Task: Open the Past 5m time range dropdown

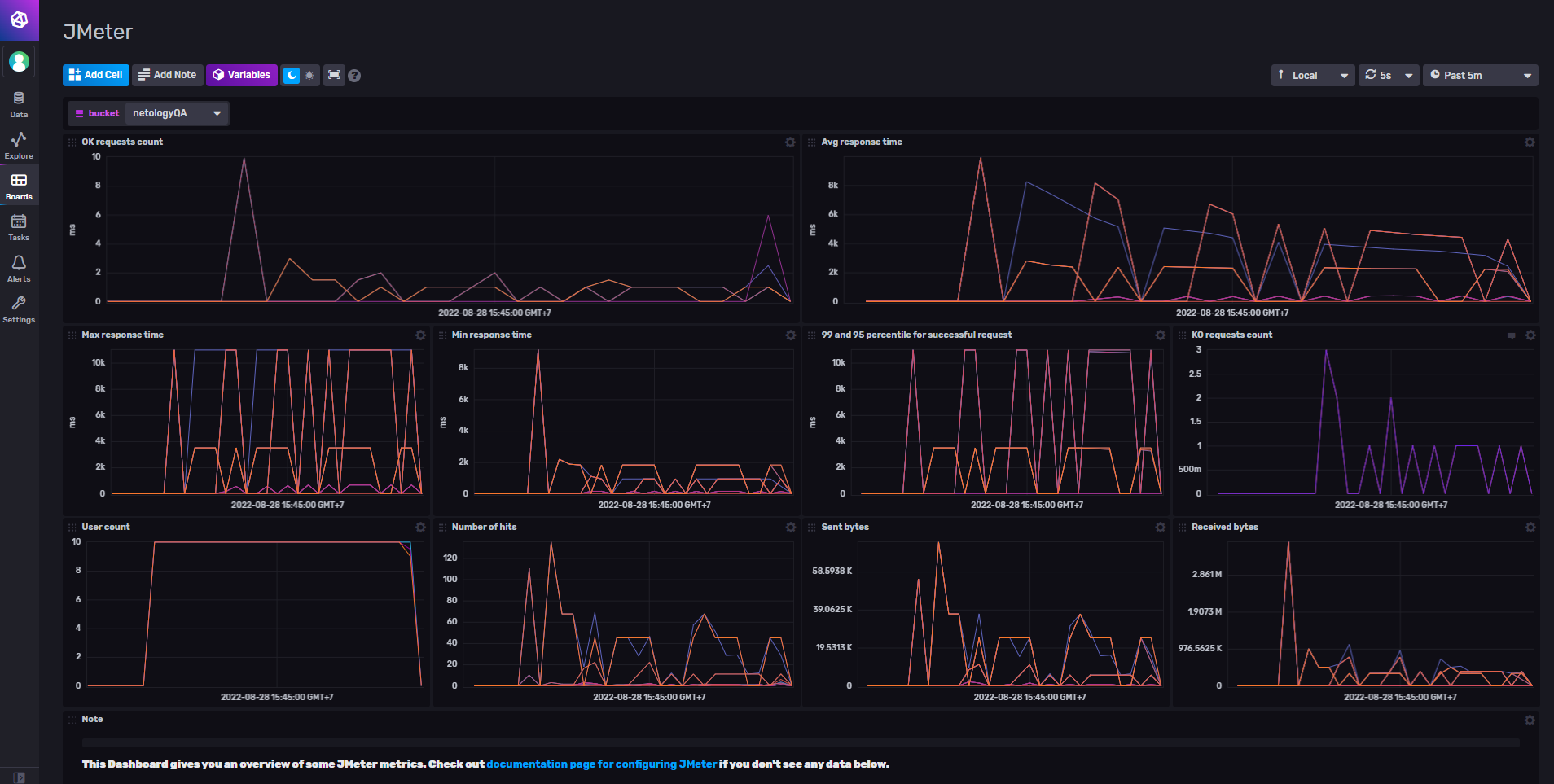Action: click(x=1479, y=75)
